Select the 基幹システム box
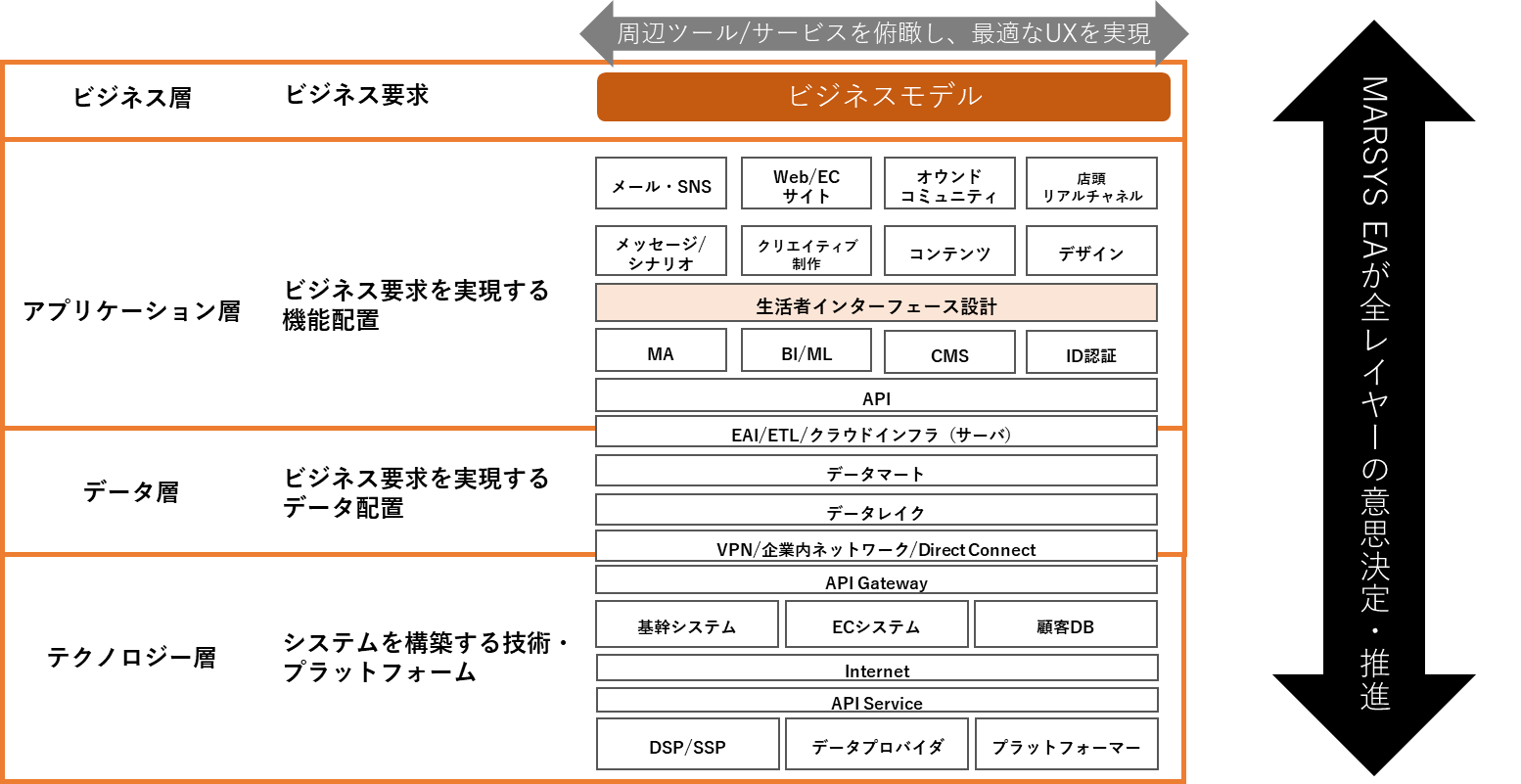This screenshot has width=1521, height=784. (687, 625)
